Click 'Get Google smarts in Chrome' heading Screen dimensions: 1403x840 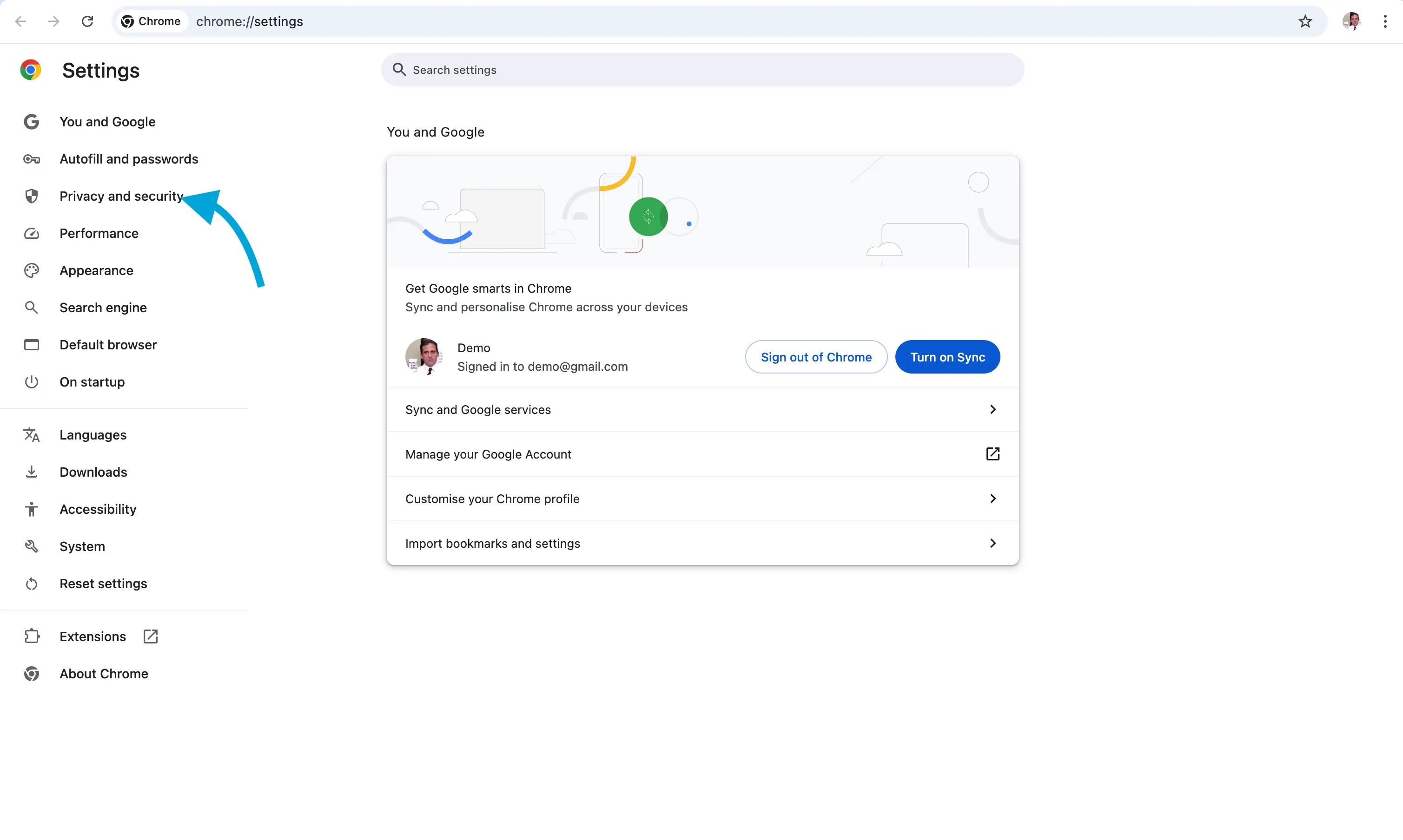(x=488, y=289)
